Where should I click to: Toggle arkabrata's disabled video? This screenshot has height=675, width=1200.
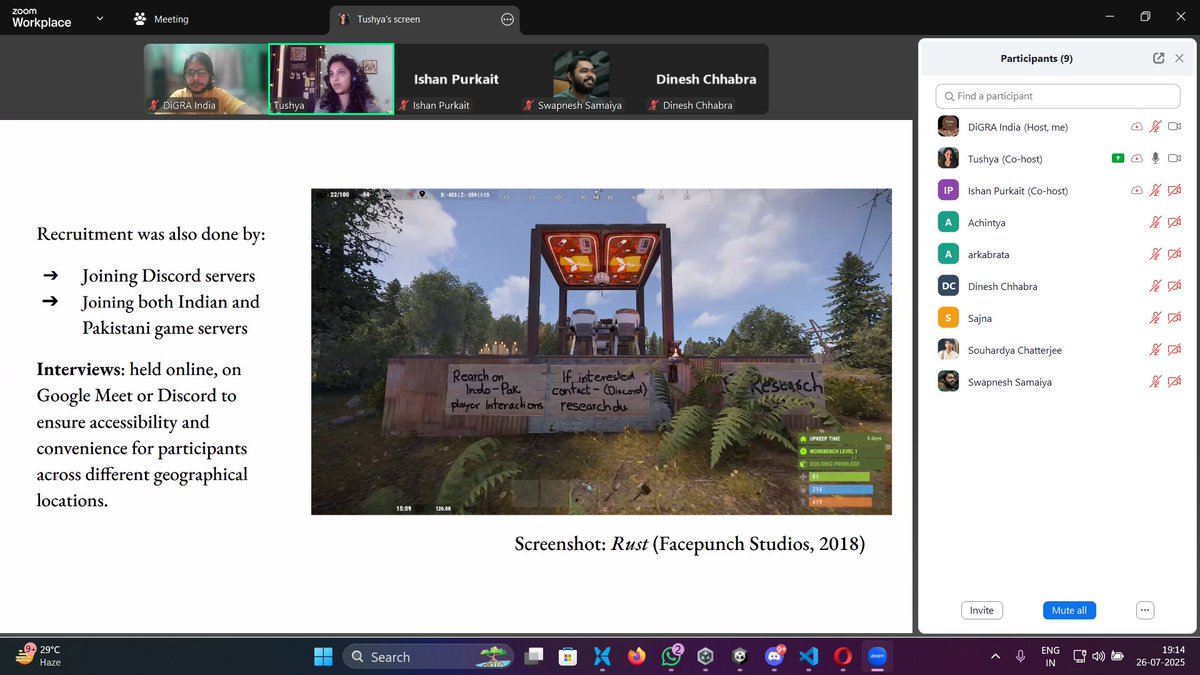1174,254
